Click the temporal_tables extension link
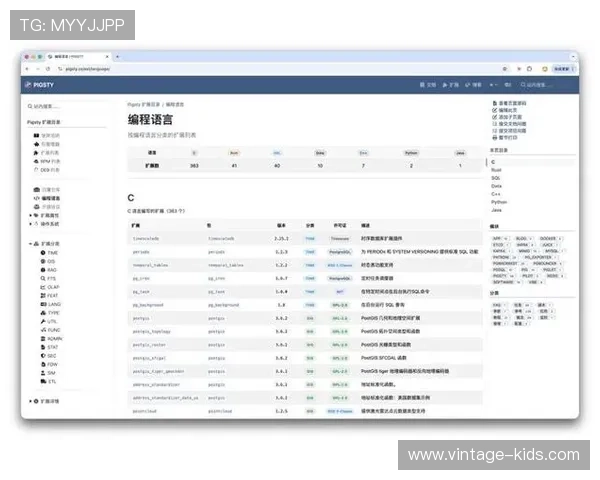Image resolution: width=600 pixels, height=480 pixels. [x=150, y=265]
